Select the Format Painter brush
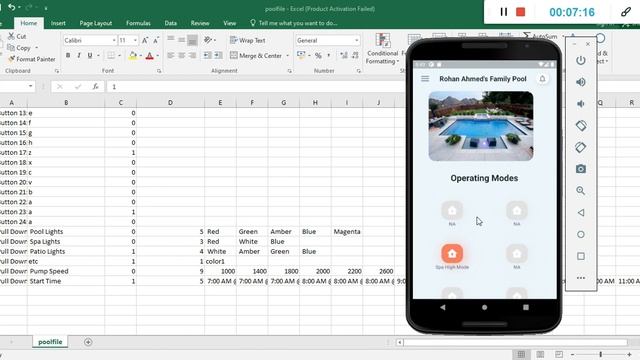Screen dimensions: 640x360 tap(11, 59)
